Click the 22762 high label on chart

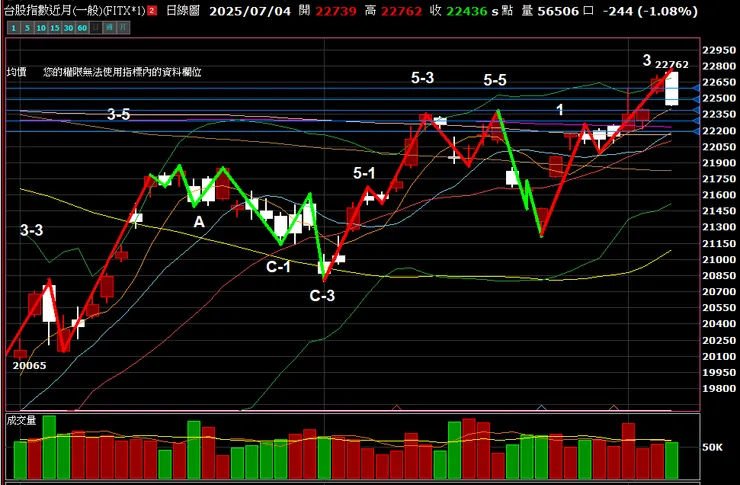click(x=672, y=65)
